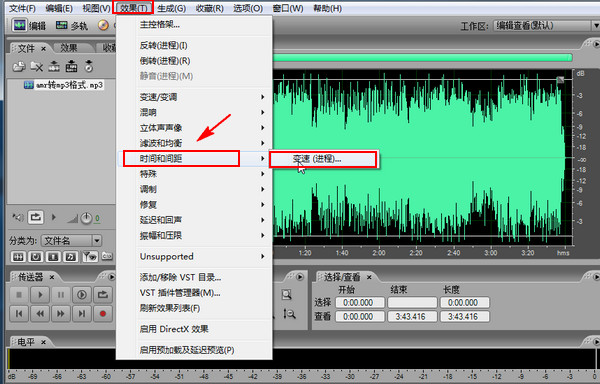Click the vertical zoom out icon
The height and width of the screenshot is (384, 600).
point(289,314)
